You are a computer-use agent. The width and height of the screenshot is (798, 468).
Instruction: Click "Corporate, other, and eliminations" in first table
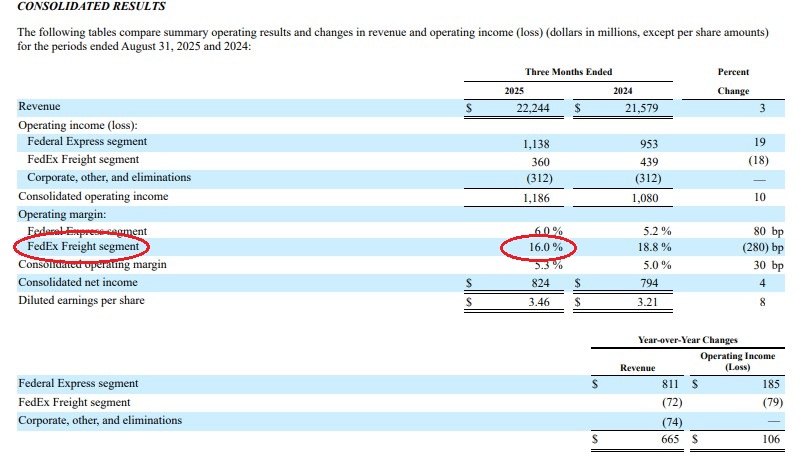109,178
